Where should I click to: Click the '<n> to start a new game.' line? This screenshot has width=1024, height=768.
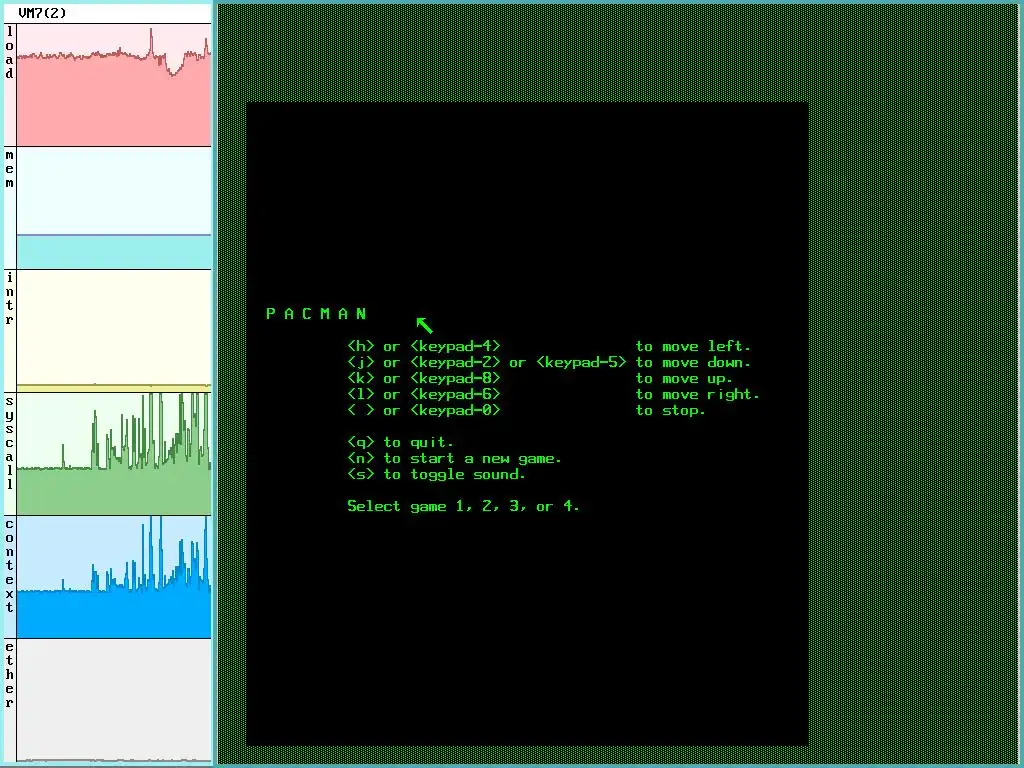(455, 458)
